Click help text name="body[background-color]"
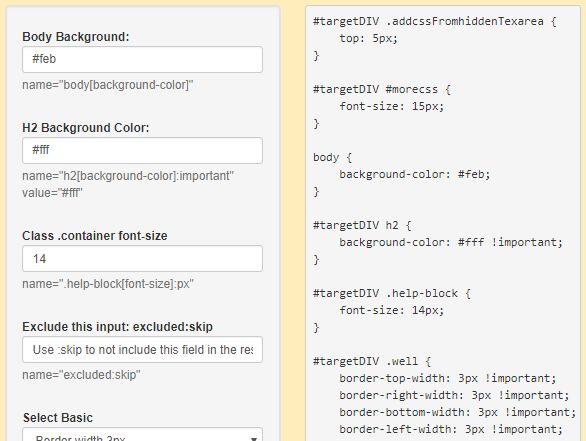The width and height of the screenshot is (586, 441). (108, 85)
